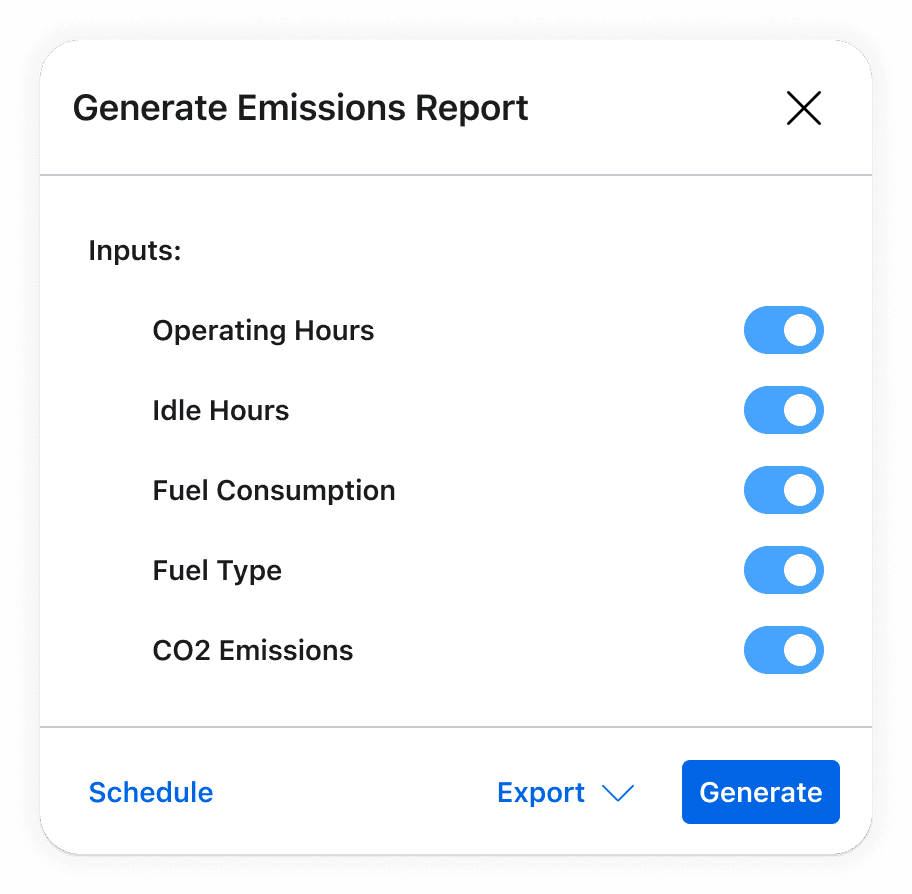Select the CO2 Emissions label
Viewport: 912px width, 894px height.
pos(253,650)
